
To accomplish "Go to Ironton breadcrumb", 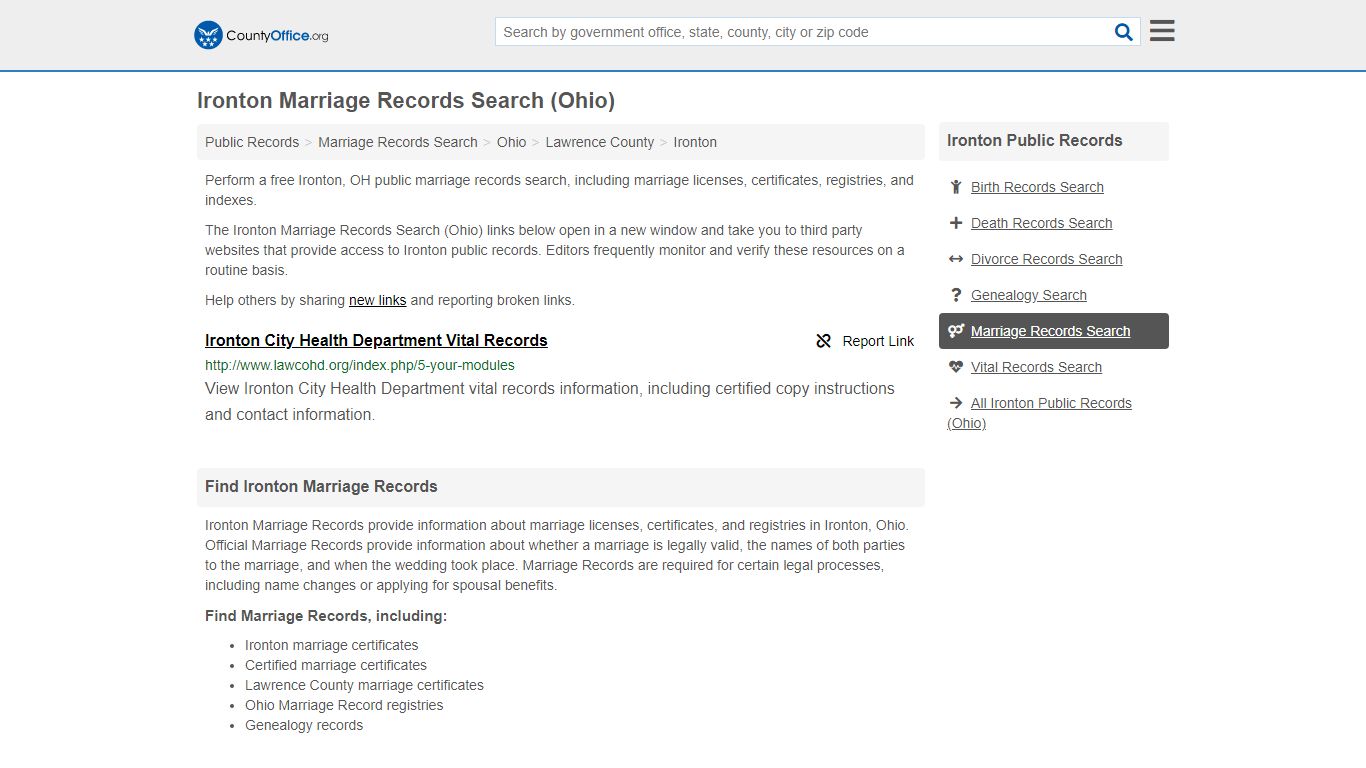I will pos(695,142).
